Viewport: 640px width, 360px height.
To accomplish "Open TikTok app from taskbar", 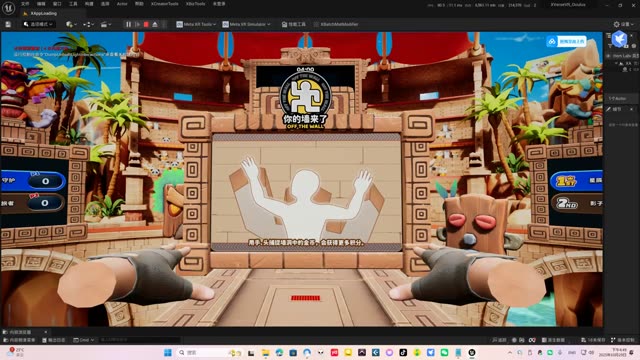I will pyautogui.click(x=403, y=353).
